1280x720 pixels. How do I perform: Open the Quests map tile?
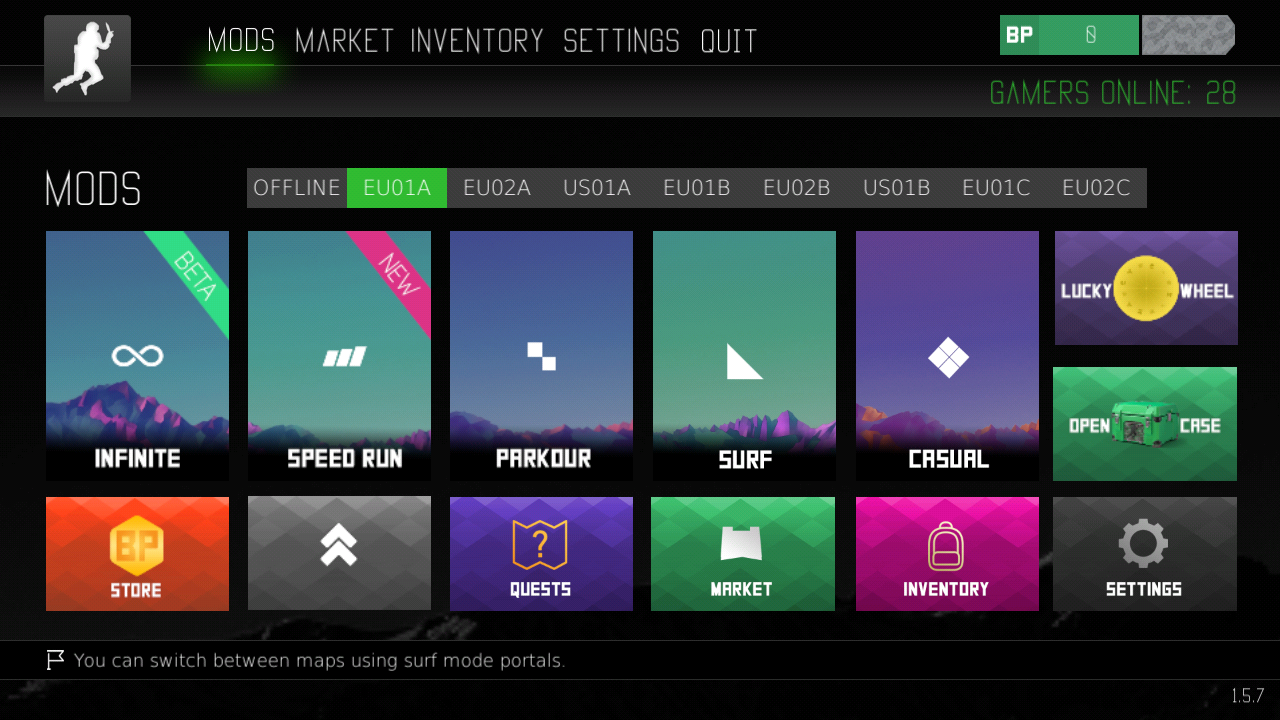[541, 554]
